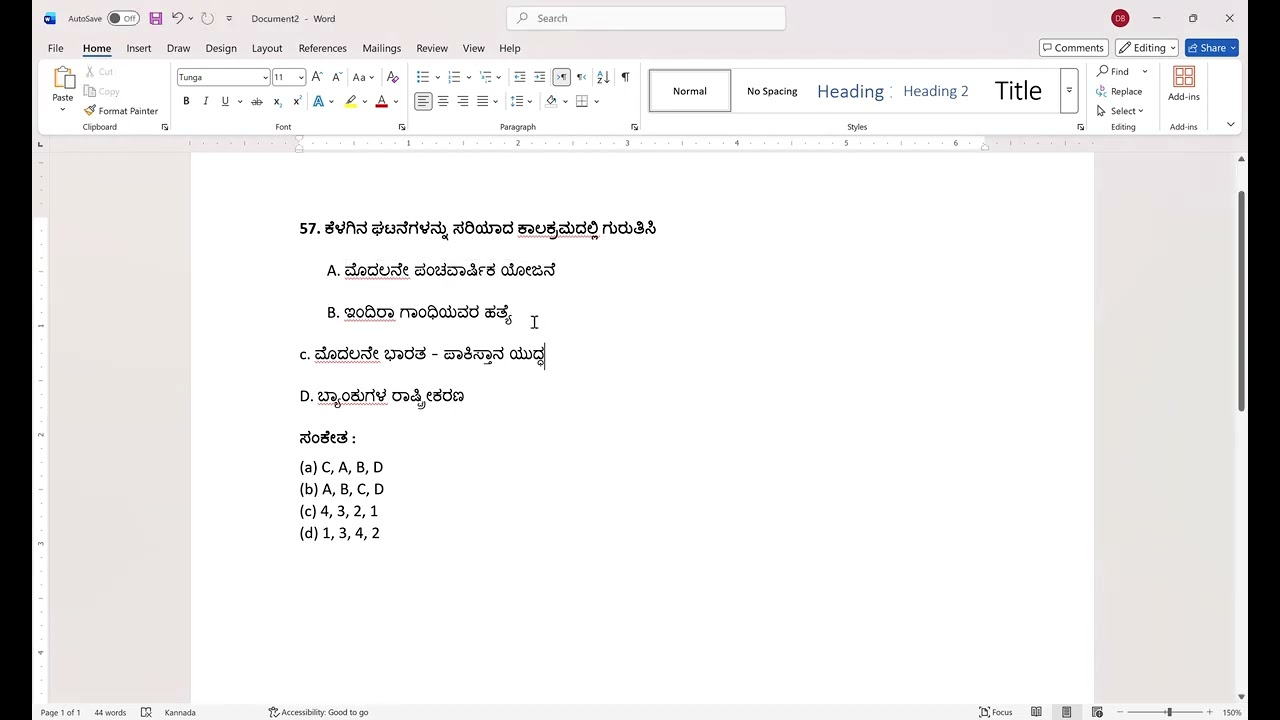Click the spelling proofing icon in status bar
This screenshot has height=720, width=1280.
pyautogui.click(x=146, y=712)
